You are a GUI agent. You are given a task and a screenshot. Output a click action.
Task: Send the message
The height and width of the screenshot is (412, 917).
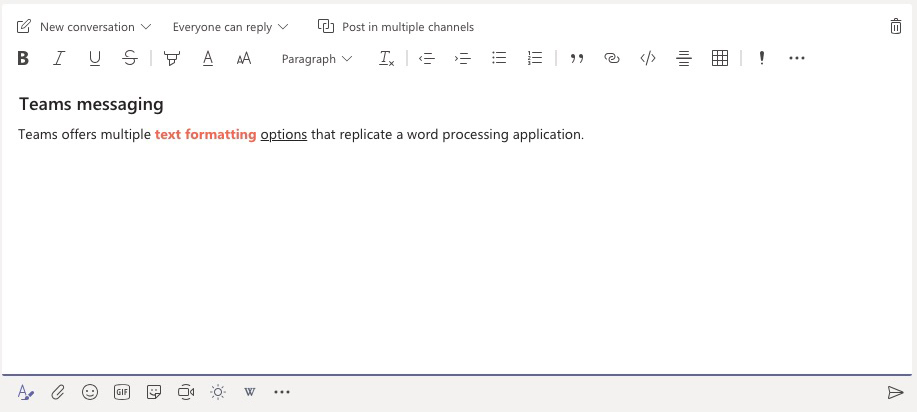(895, 392)
